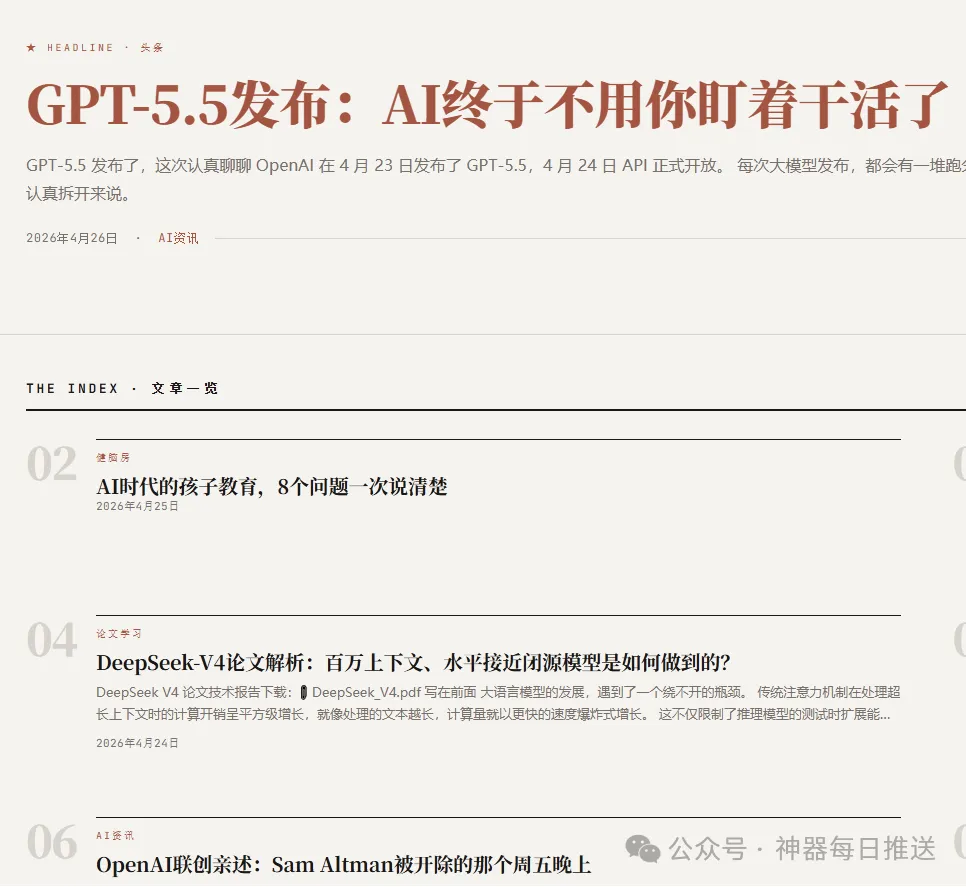Click the 2026年4月25日 article date
The image size is (966, 887).
(137, 506)
